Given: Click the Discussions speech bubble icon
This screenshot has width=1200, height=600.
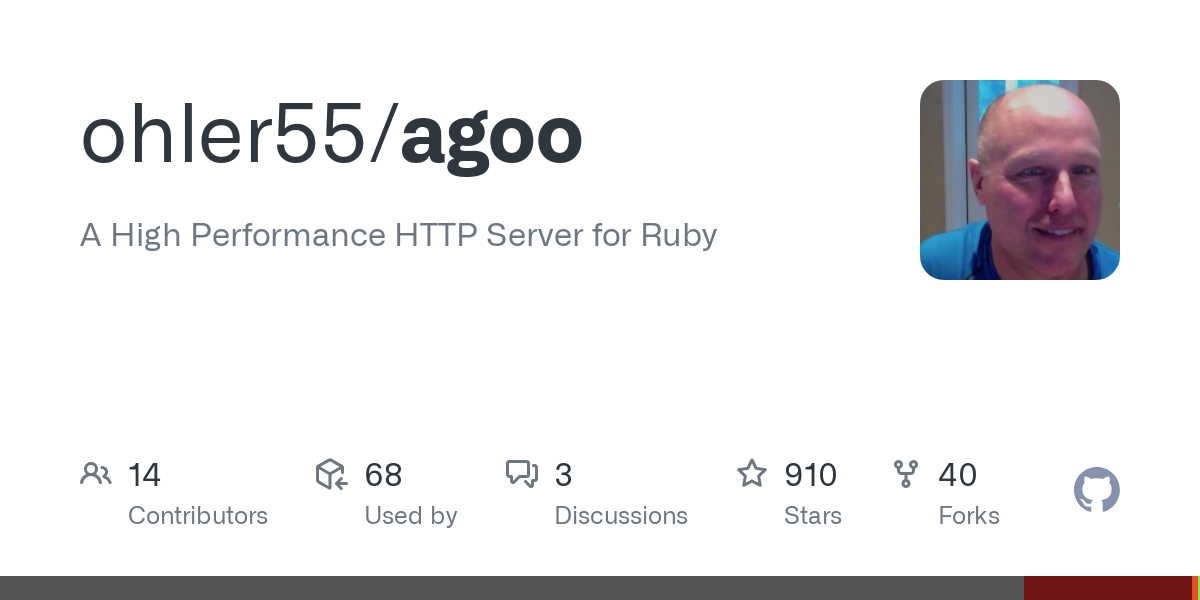Looking at the screenshot, I should (x=522, y=474).
